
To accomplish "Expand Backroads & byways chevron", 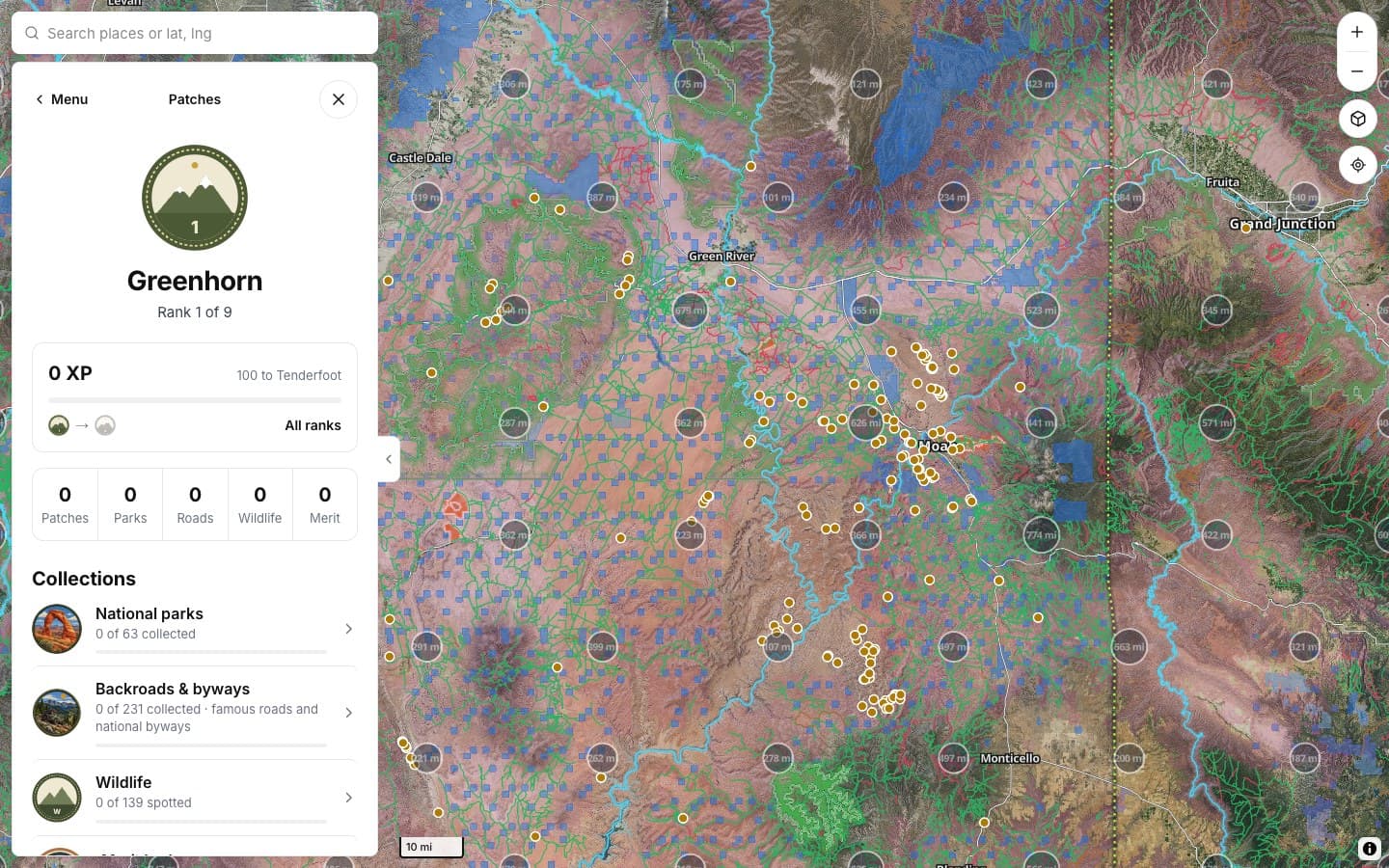I will click(x=348, y=713).
